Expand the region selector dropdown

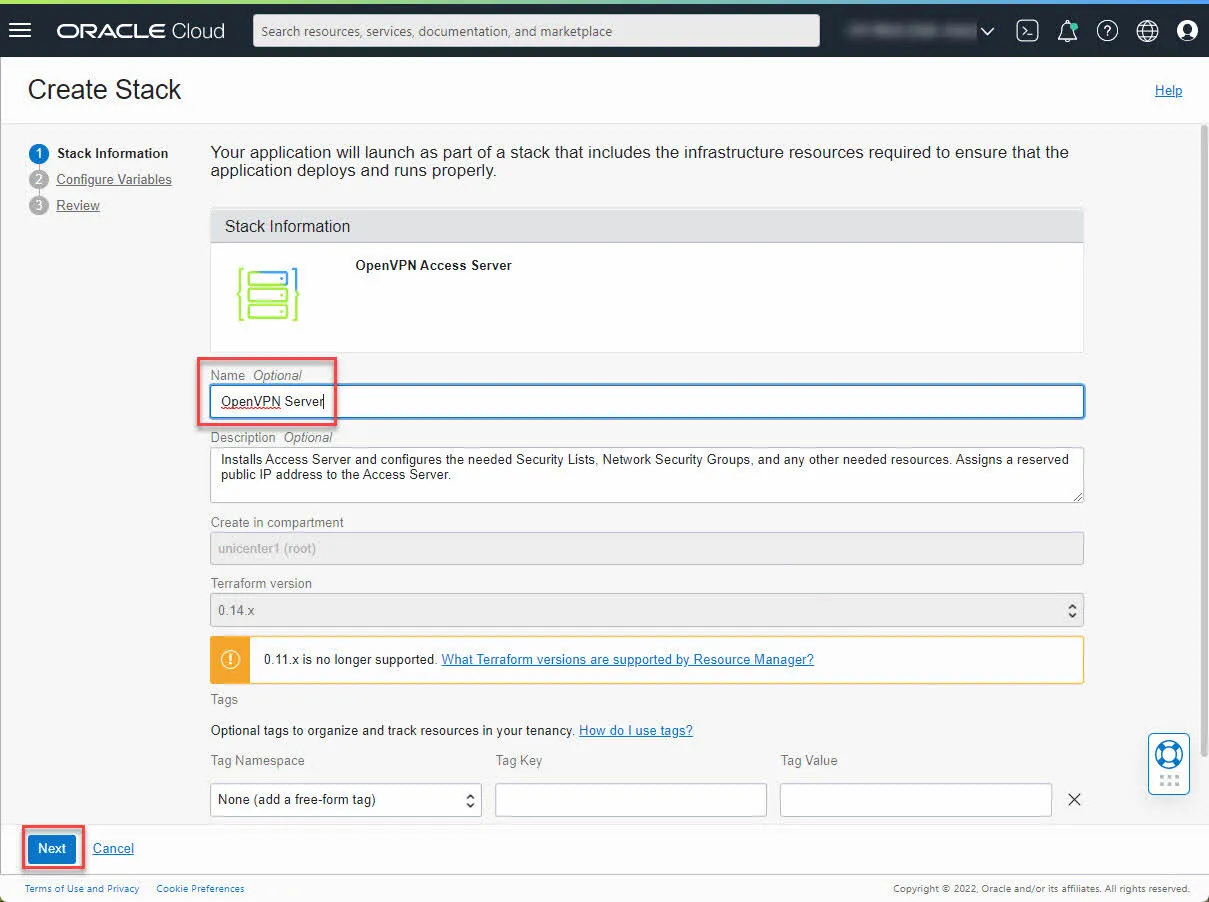pyautogui.click(x=988, y=31)
